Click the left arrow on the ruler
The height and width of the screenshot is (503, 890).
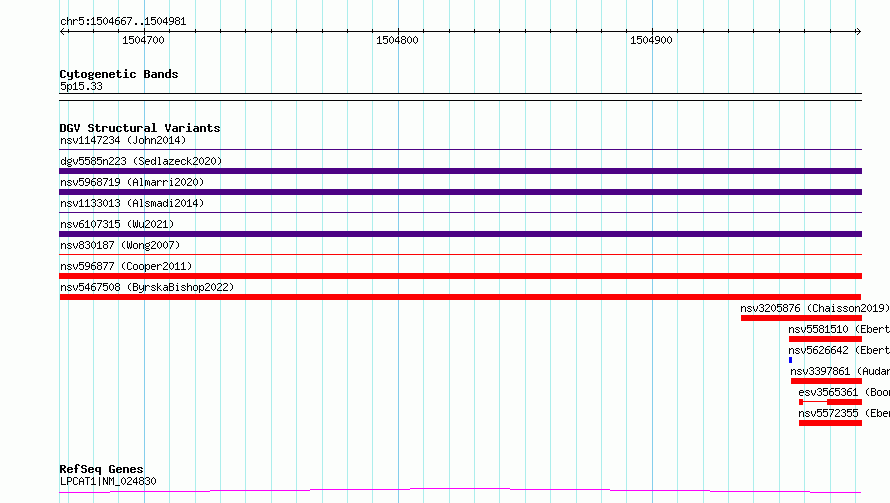point(62,31)
